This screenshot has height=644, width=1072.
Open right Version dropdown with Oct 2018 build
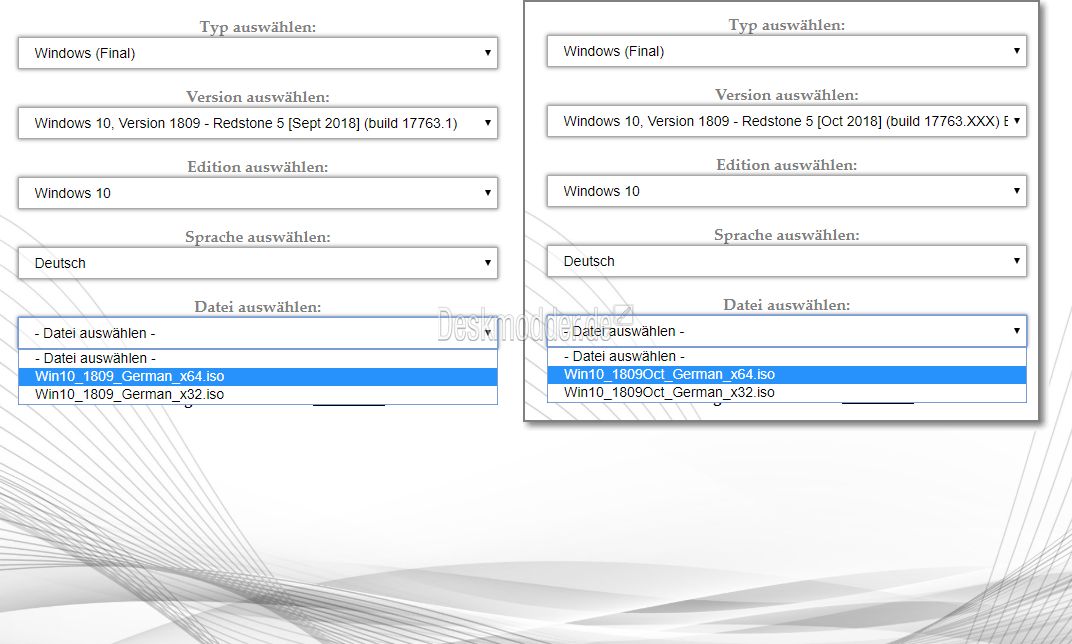[787, 121]
